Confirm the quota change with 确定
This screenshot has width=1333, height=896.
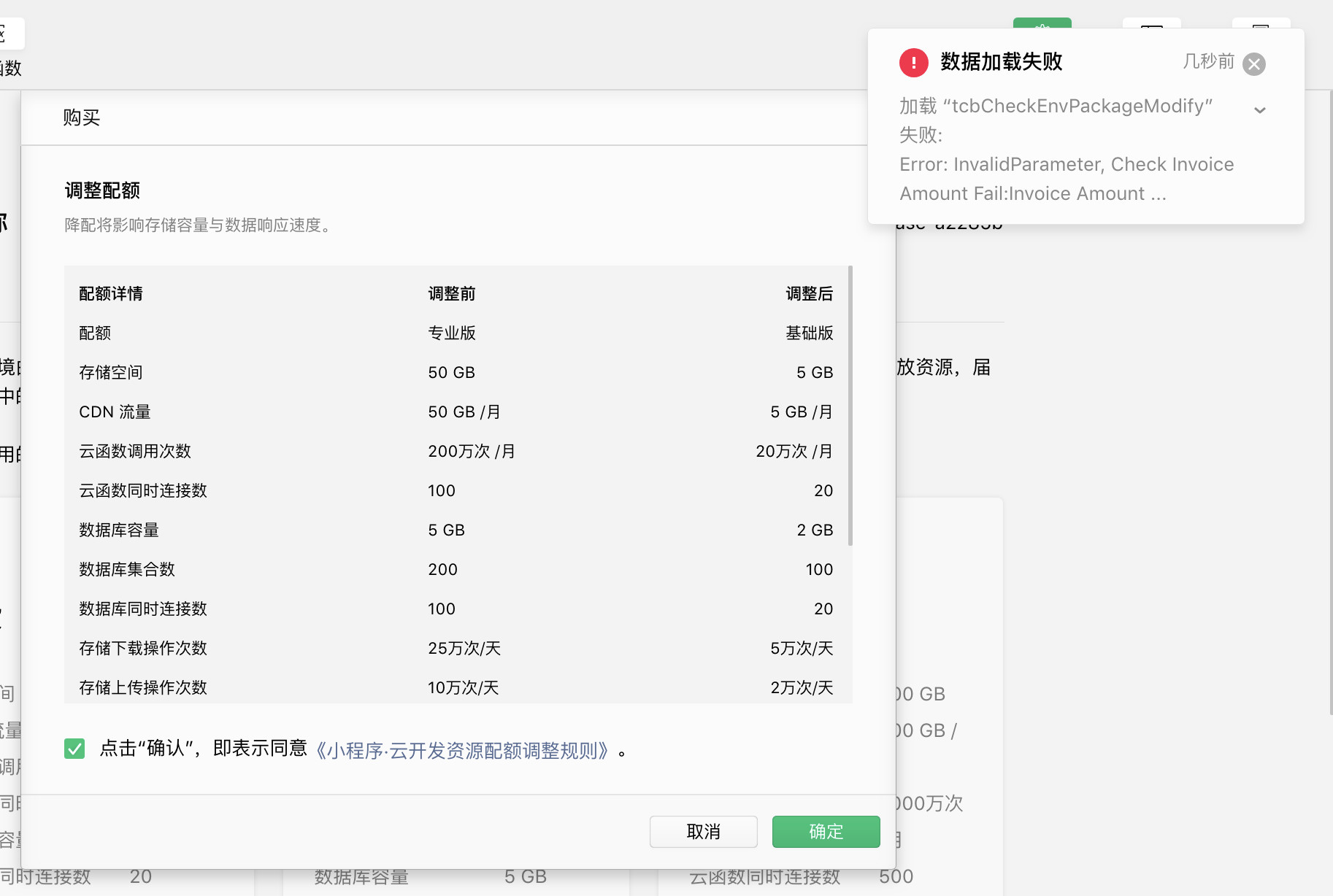(x=826, y=832)
